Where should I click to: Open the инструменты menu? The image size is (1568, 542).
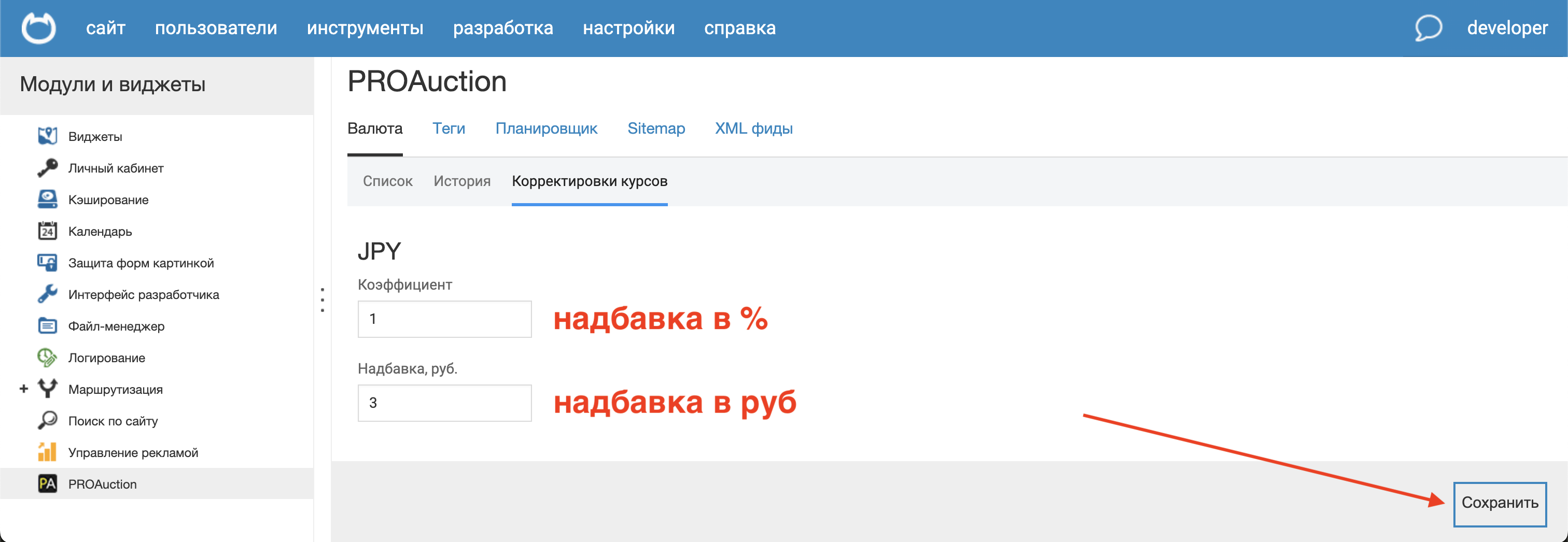pos(365,28)
